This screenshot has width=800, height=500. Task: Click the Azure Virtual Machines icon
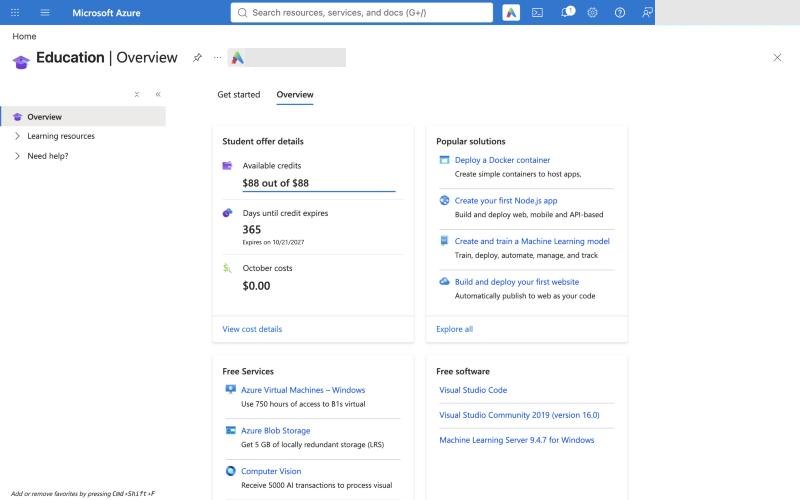pos(231,390)
